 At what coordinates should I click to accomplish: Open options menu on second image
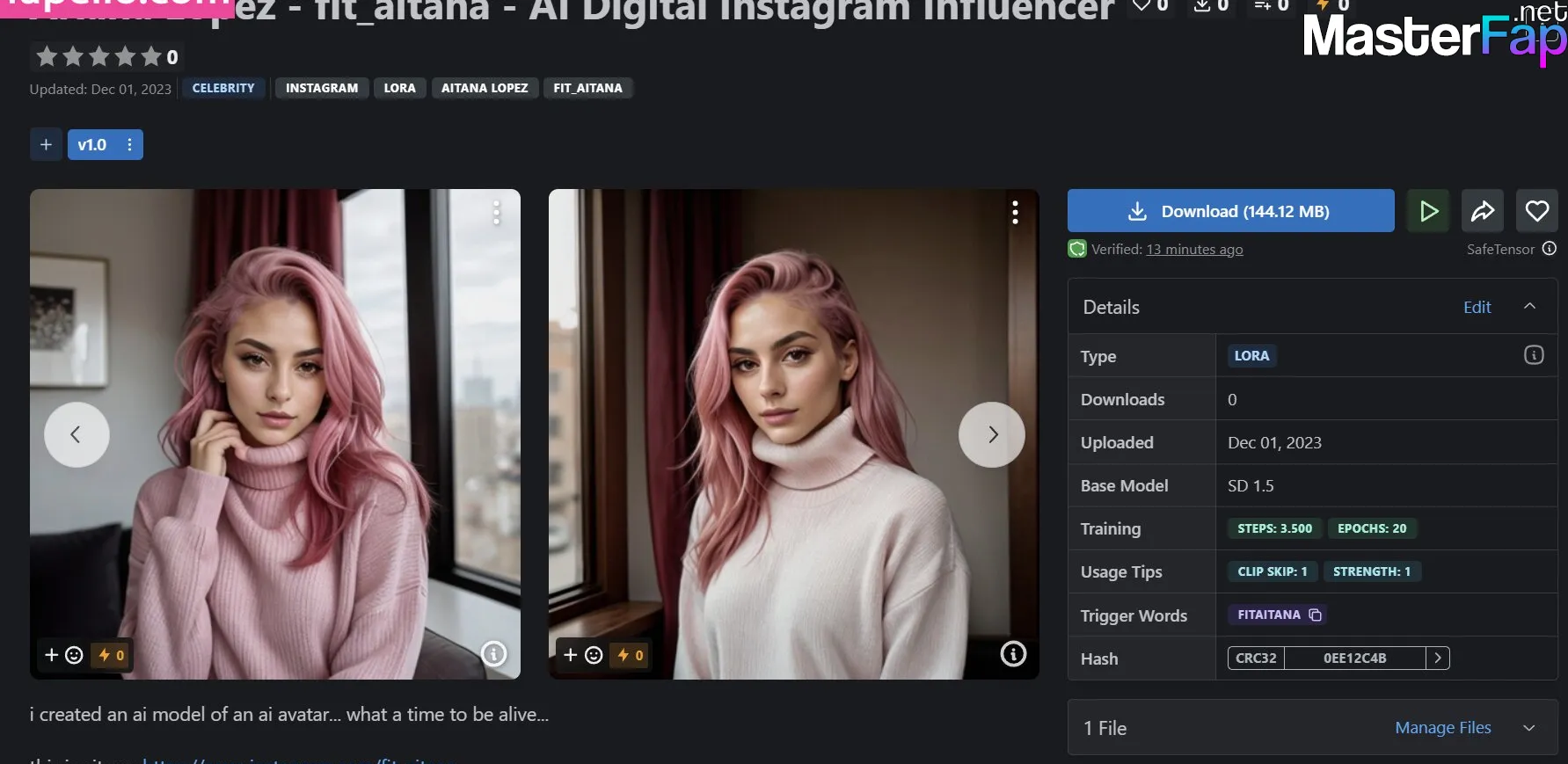[x=1015, y=212]
